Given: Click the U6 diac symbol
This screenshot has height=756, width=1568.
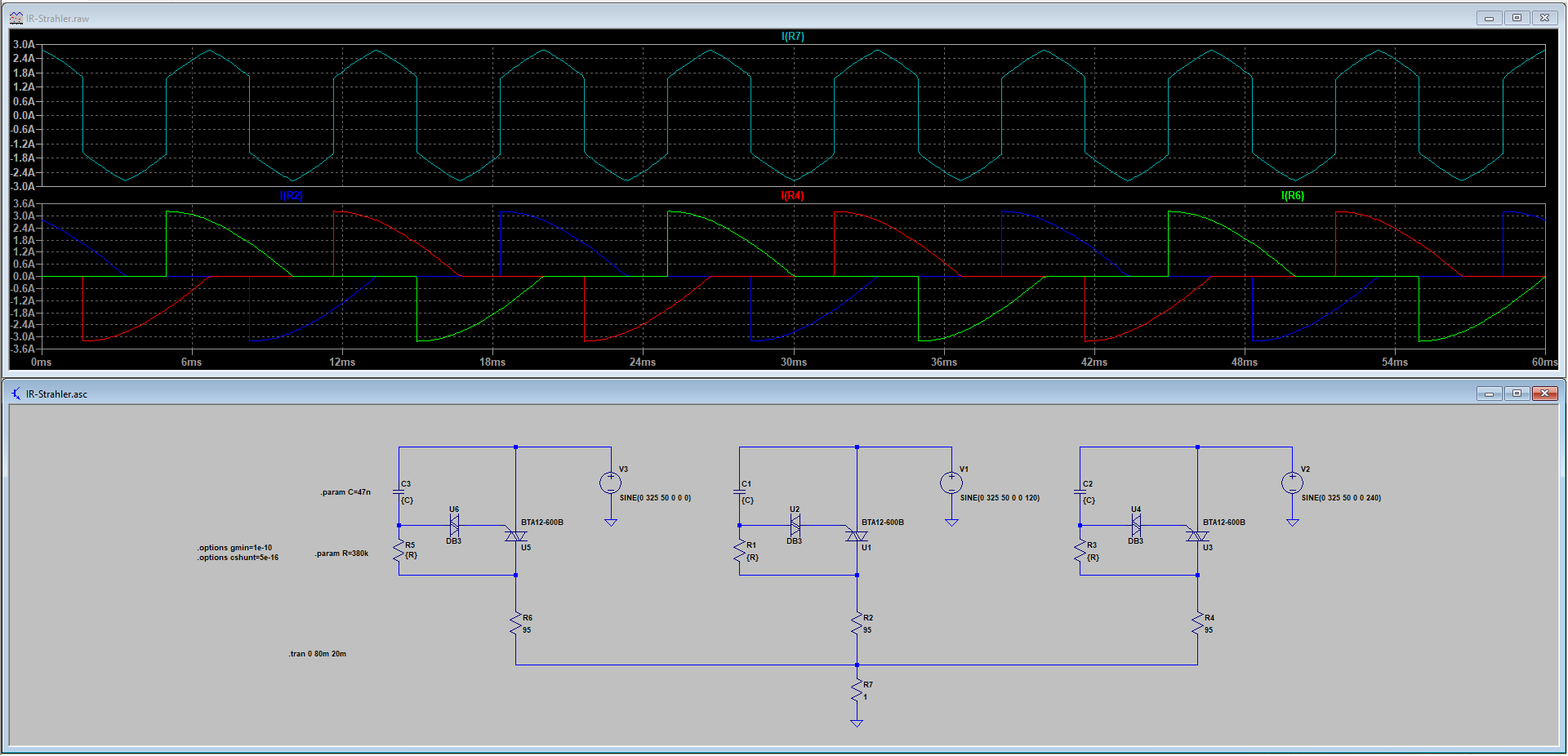Looking at the screenshot, I should (454, 525).
